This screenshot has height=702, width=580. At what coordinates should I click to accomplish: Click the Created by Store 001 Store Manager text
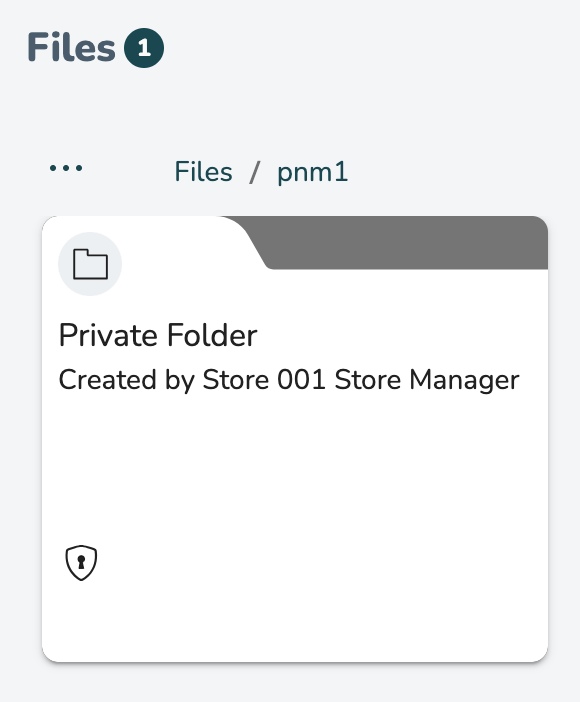(289, 380)
